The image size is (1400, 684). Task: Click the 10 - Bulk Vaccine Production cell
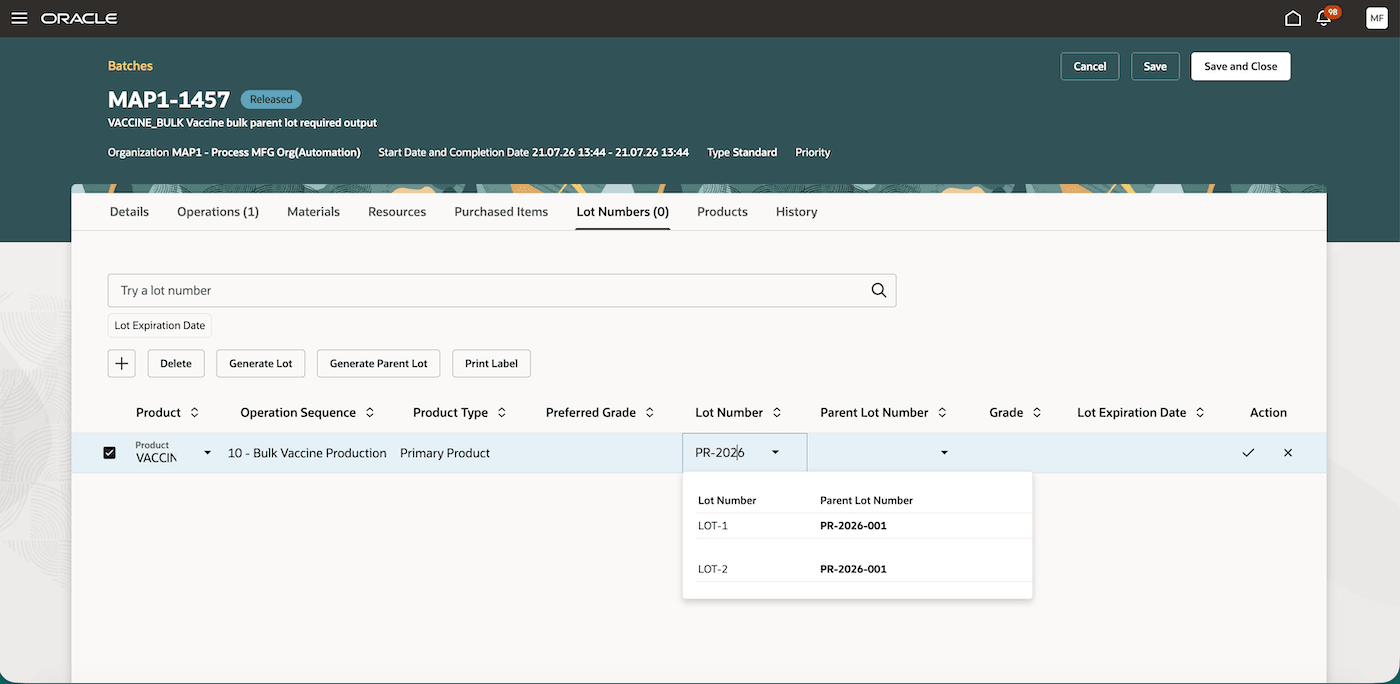(x=307, y=453)
